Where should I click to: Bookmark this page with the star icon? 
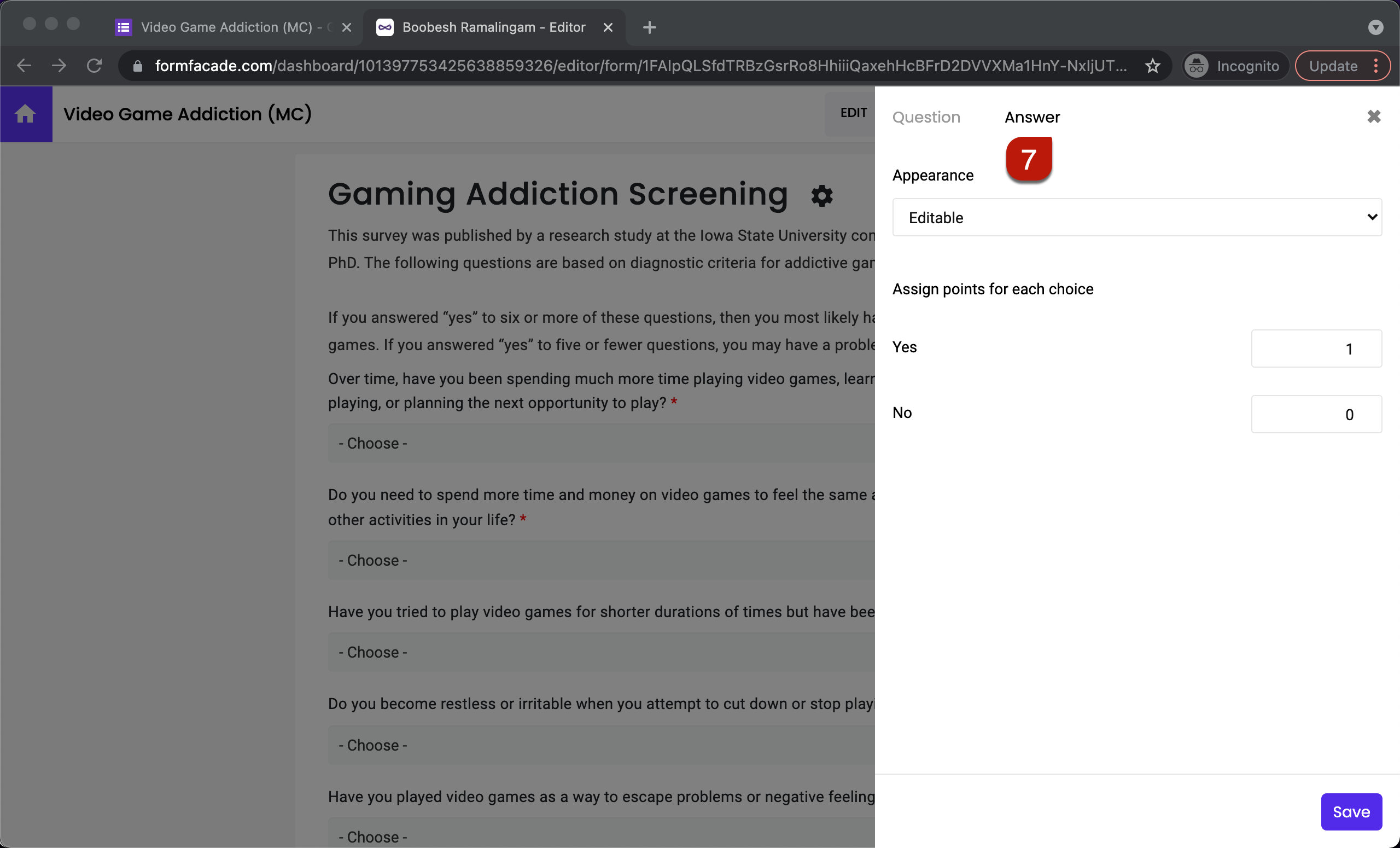[1153, 65]
